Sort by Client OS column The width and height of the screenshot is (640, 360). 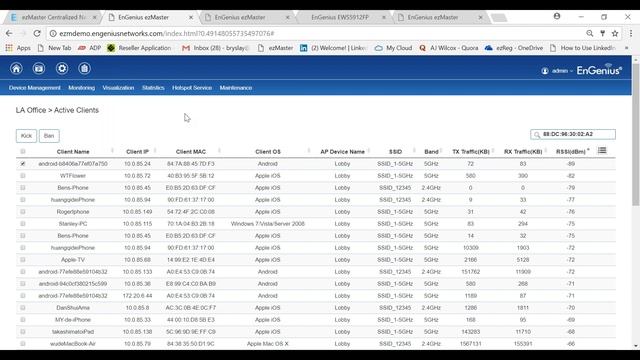click(x=268, y=151)
